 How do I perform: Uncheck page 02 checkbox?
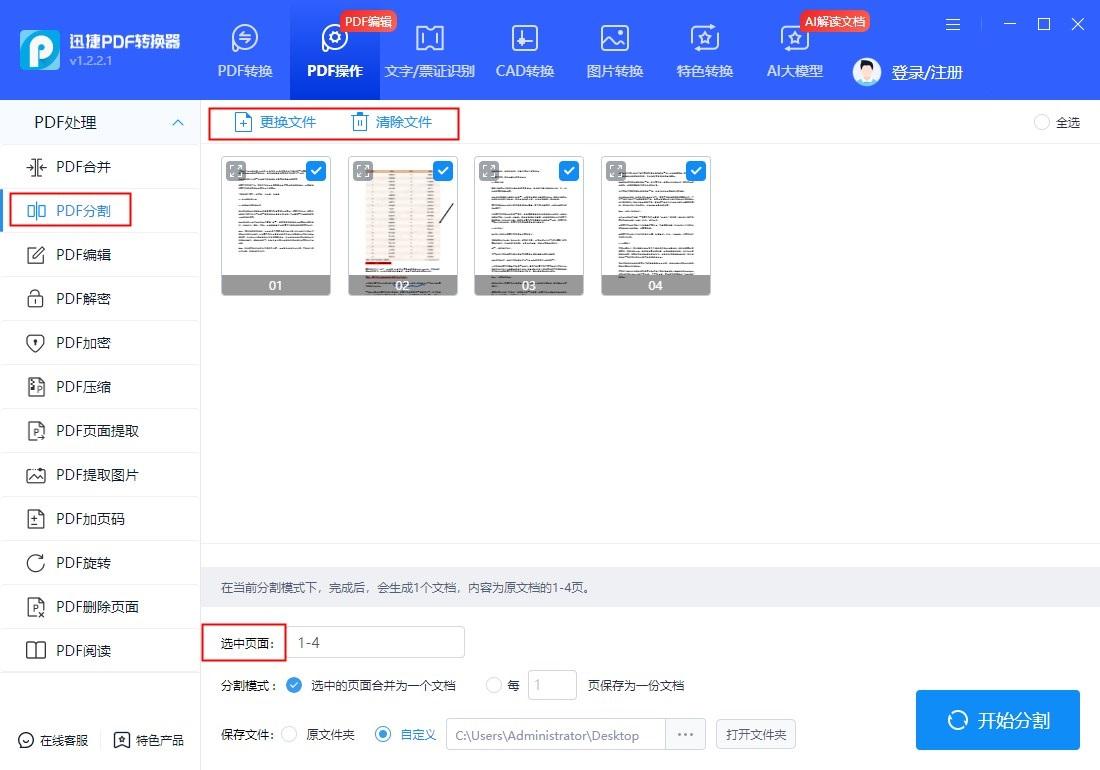click(x=443, y=170)
